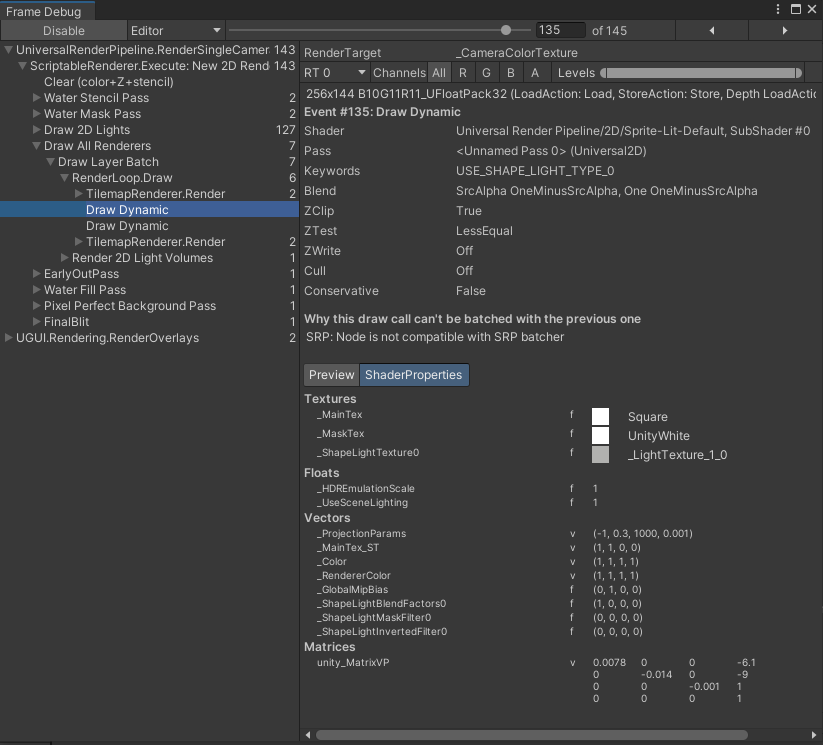Toggle the A channel button

coord(535,73)
